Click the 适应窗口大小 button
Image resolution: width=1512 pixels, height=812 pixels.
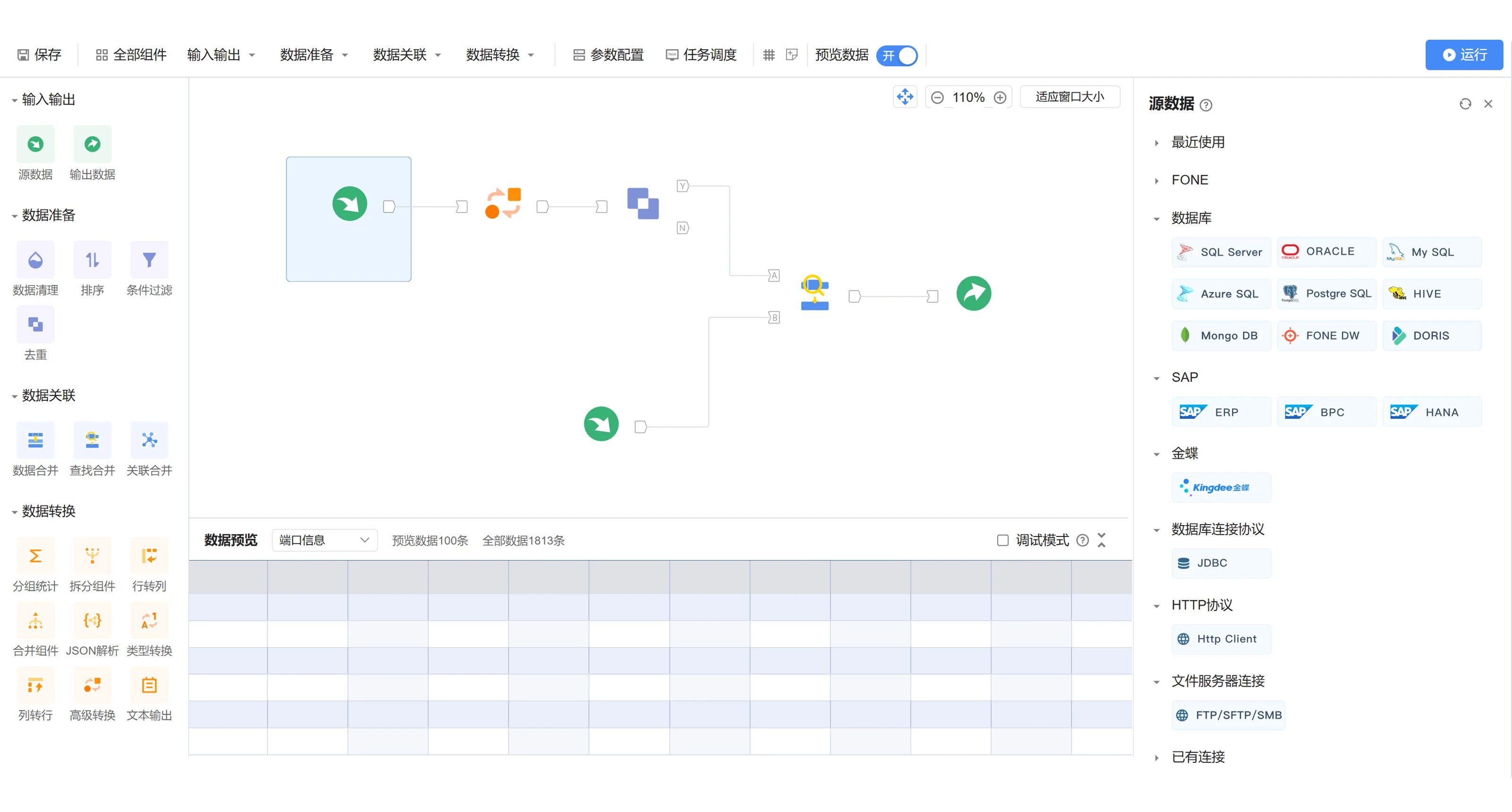point(1070,96)
